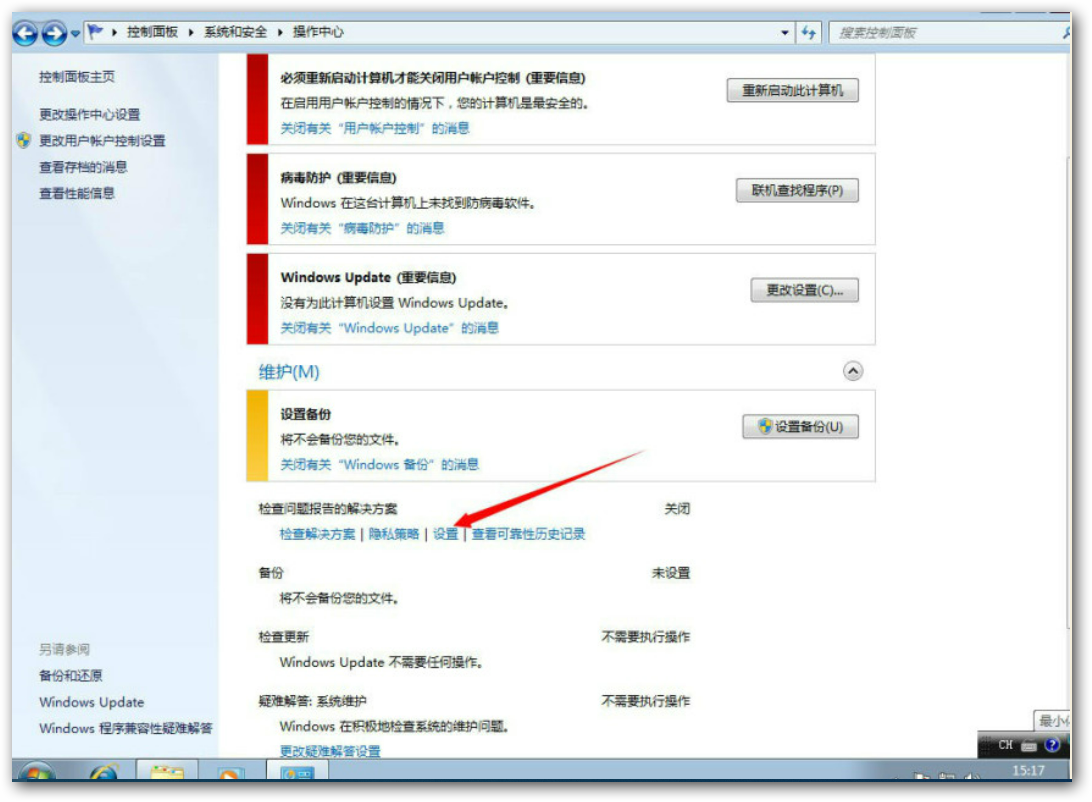1092x802 pixels.
Task: Click the 设置备份(U) button
Action: coord(800,427)
